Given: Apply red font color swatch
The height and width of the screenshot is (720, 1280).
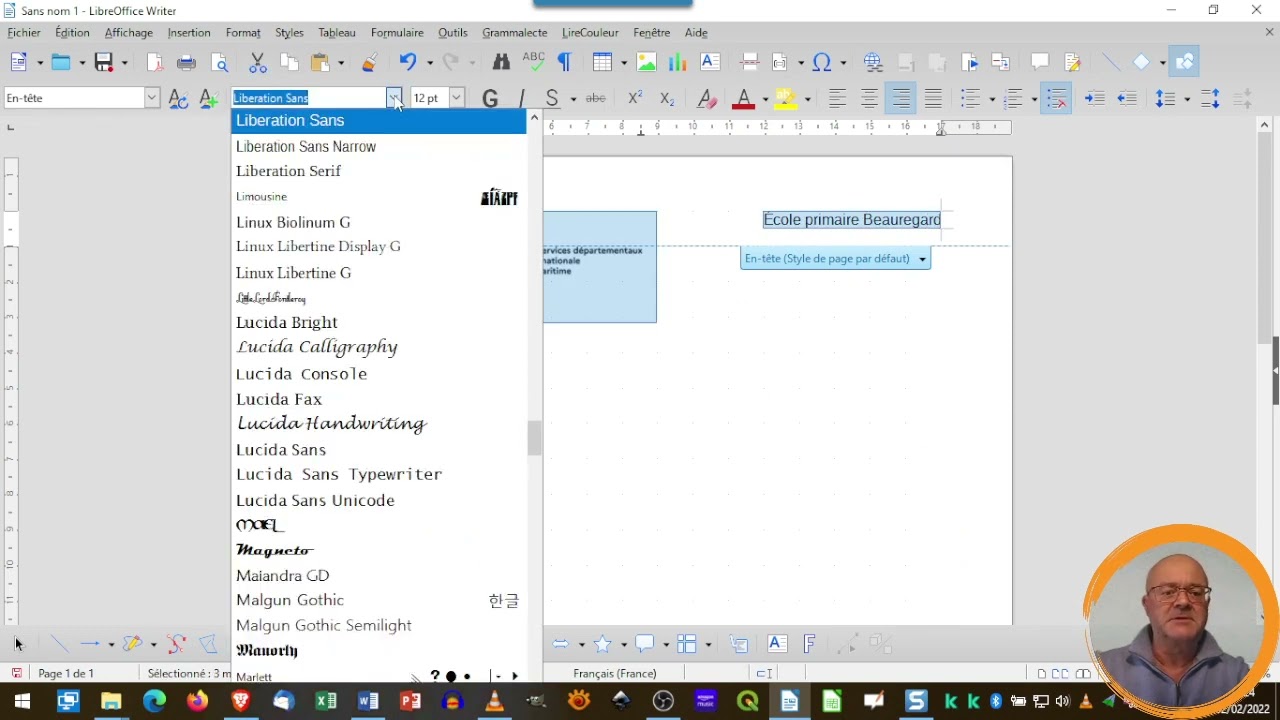Looking at the screenshot, I should pyautogui.click(x=743, y=98).
